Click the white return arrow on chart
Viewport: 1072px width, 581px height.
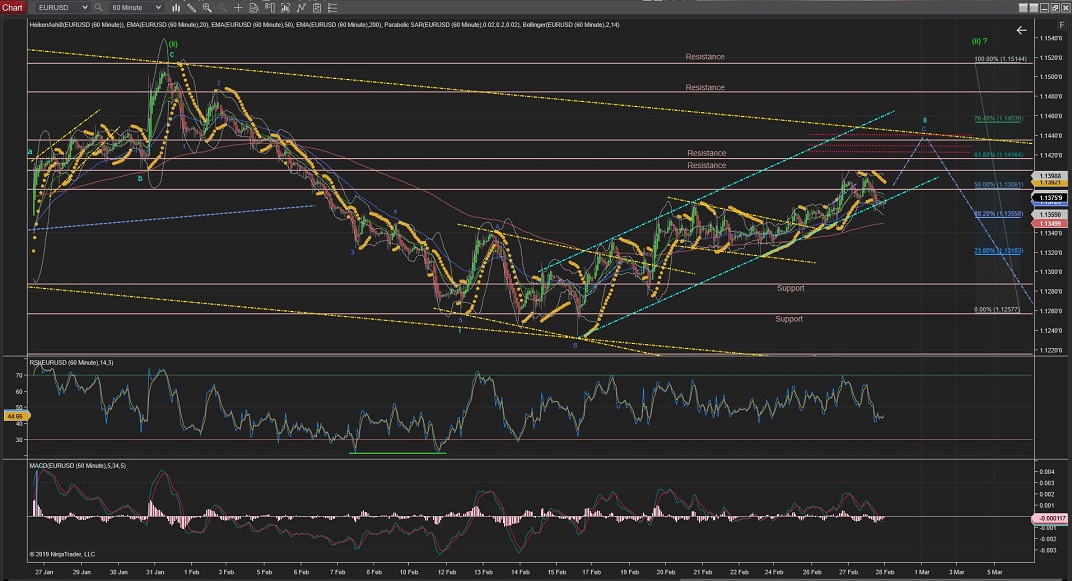(x=1021, y=31)
